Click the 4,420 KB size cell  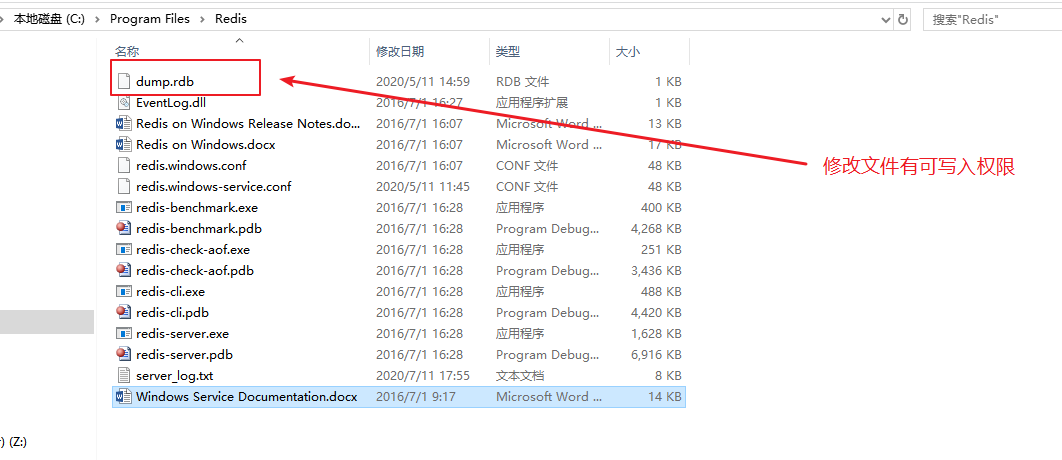click(656, 313)
